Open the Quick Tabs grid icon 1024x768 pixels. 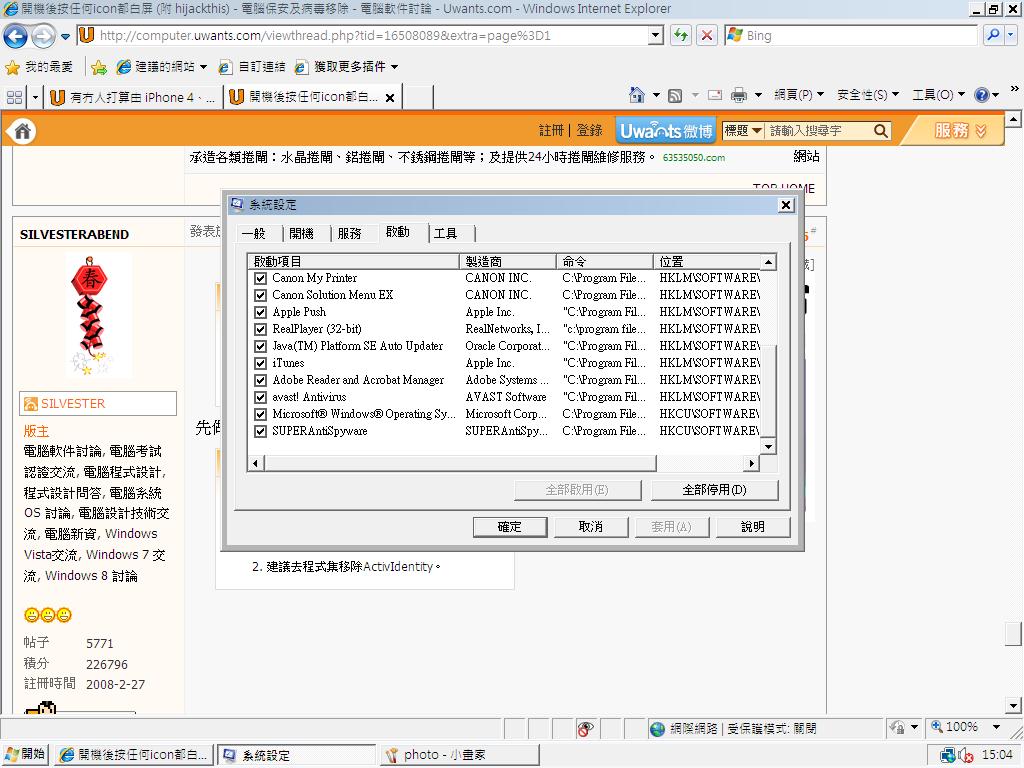(x=14, y=97)
